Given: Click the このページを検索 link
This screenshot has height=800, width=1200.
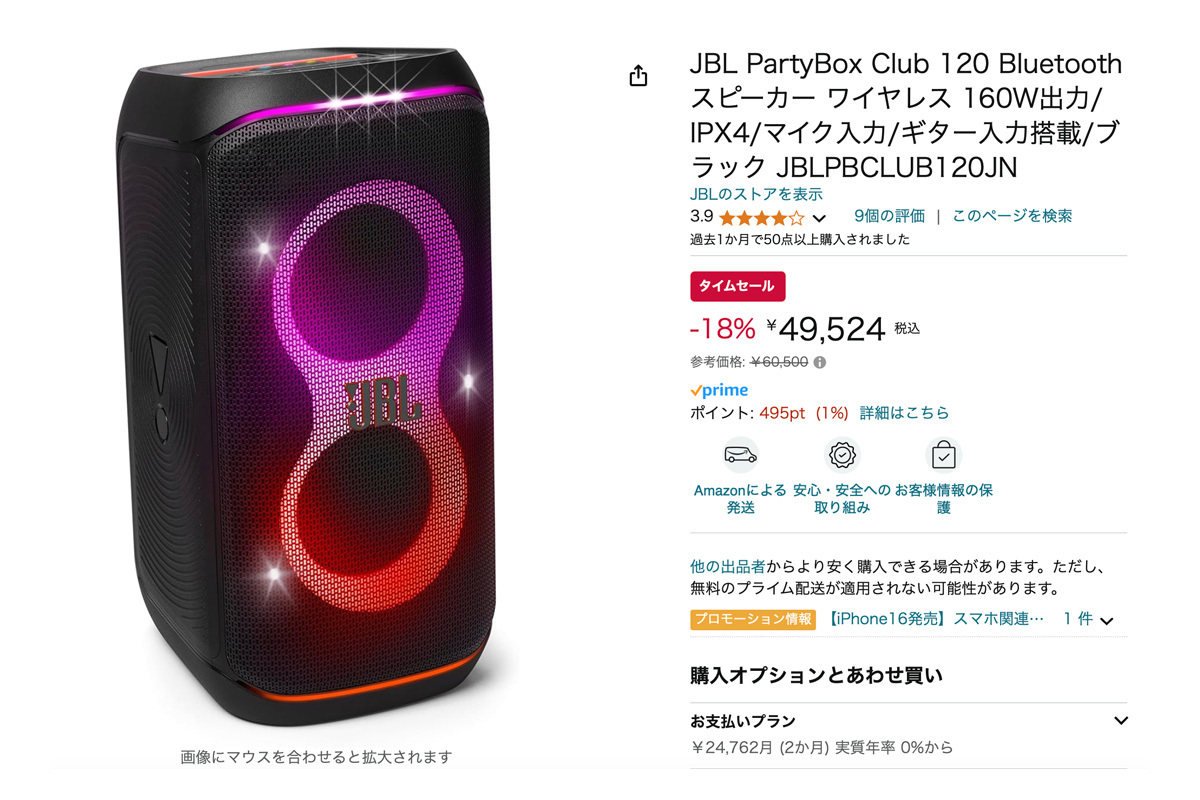Looking at the screenshot, I should pyautogui.click(x=1012, y=216).
